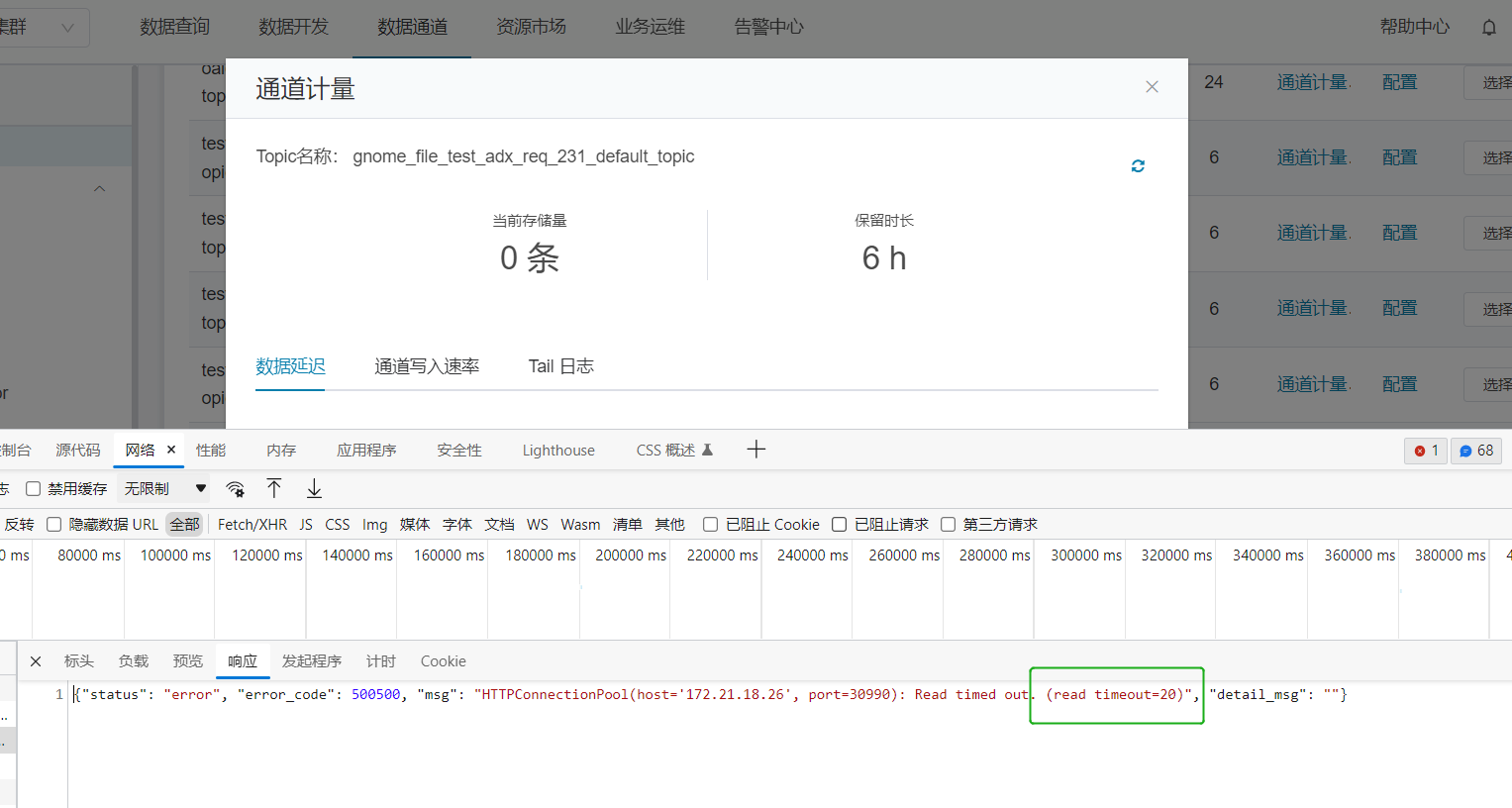This screenshot has width=1512, height=808.
Task: Open 帮助中心 link
Action: coord(1414,27)
